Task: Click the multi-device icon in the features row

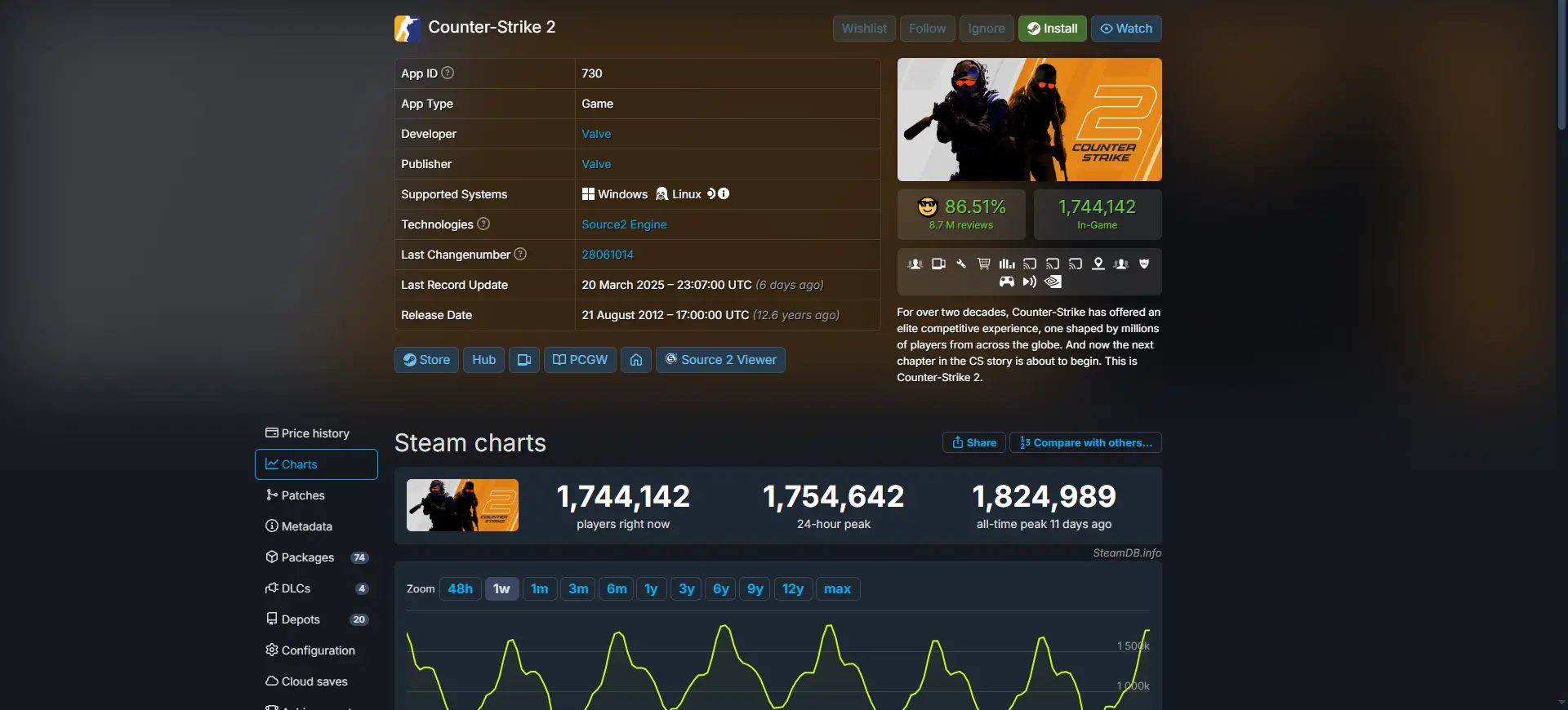Action: click(938, 264)
